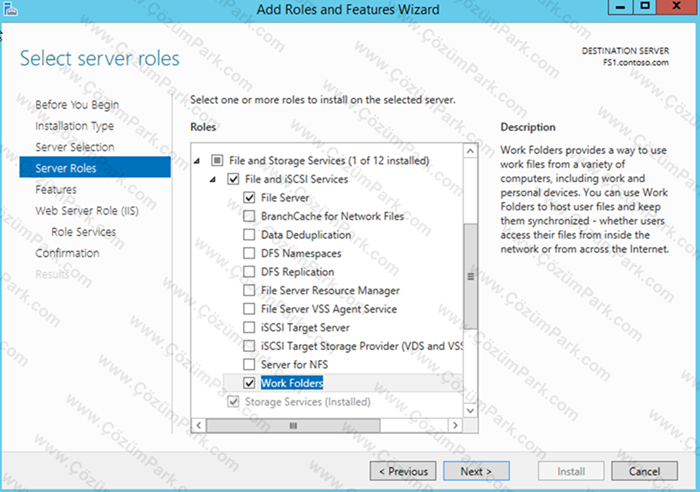This screenshot has width=700, height=492.
Task: Click the horizontal scroll left arrow
Action: pyautogui.click(x=199, y=425)
